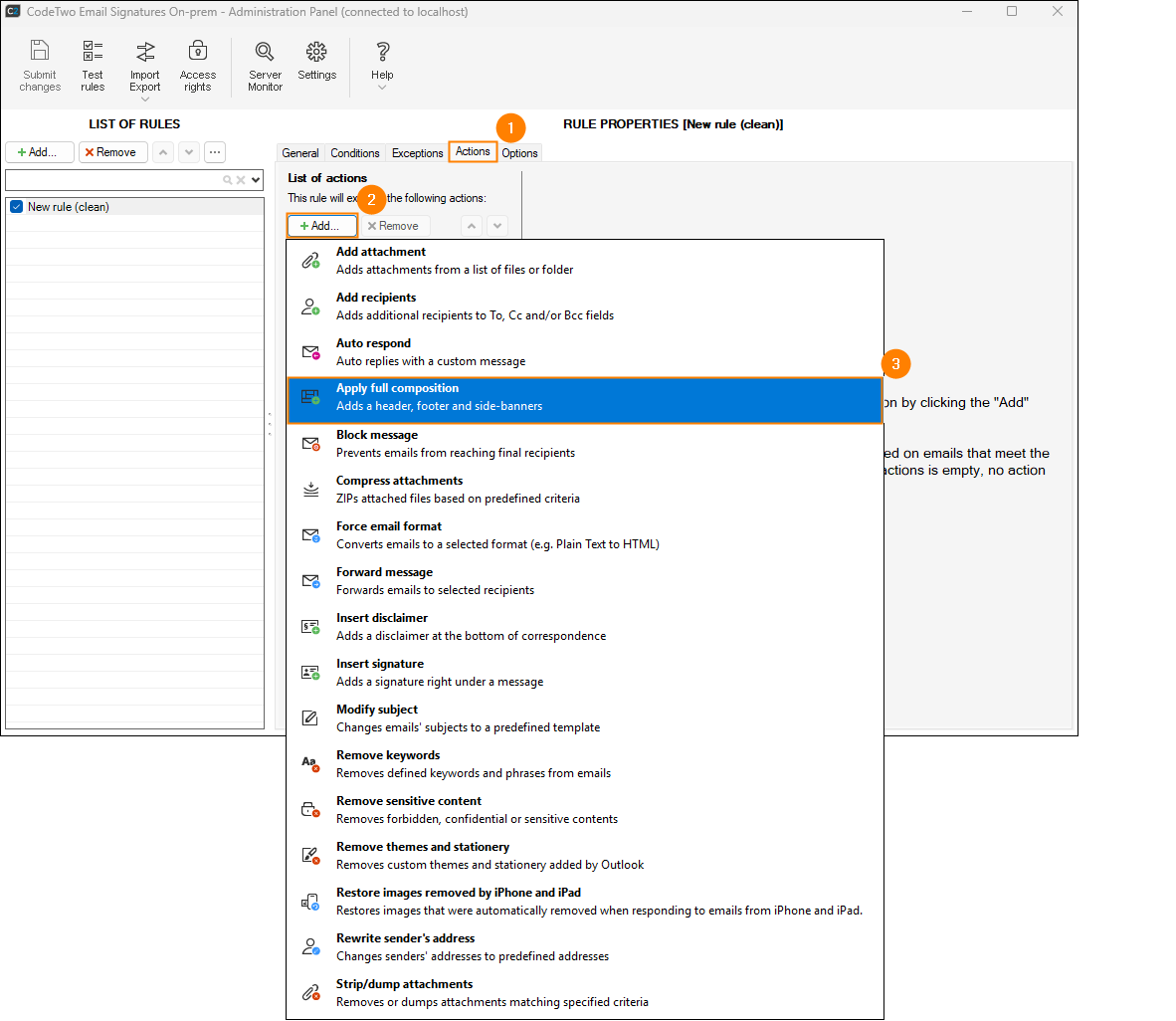1176x1021 pixels.
Task: Click Add button in List of Rules
Action: pyautogui.click(x=40, y=152)
